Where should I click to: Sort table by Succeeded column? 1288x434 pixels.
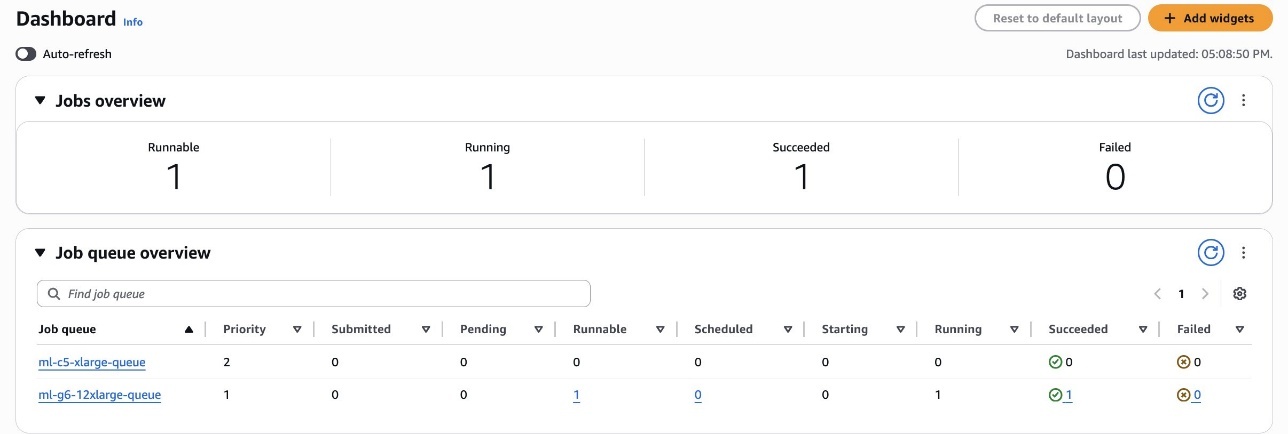click(x=1142, y=329)
